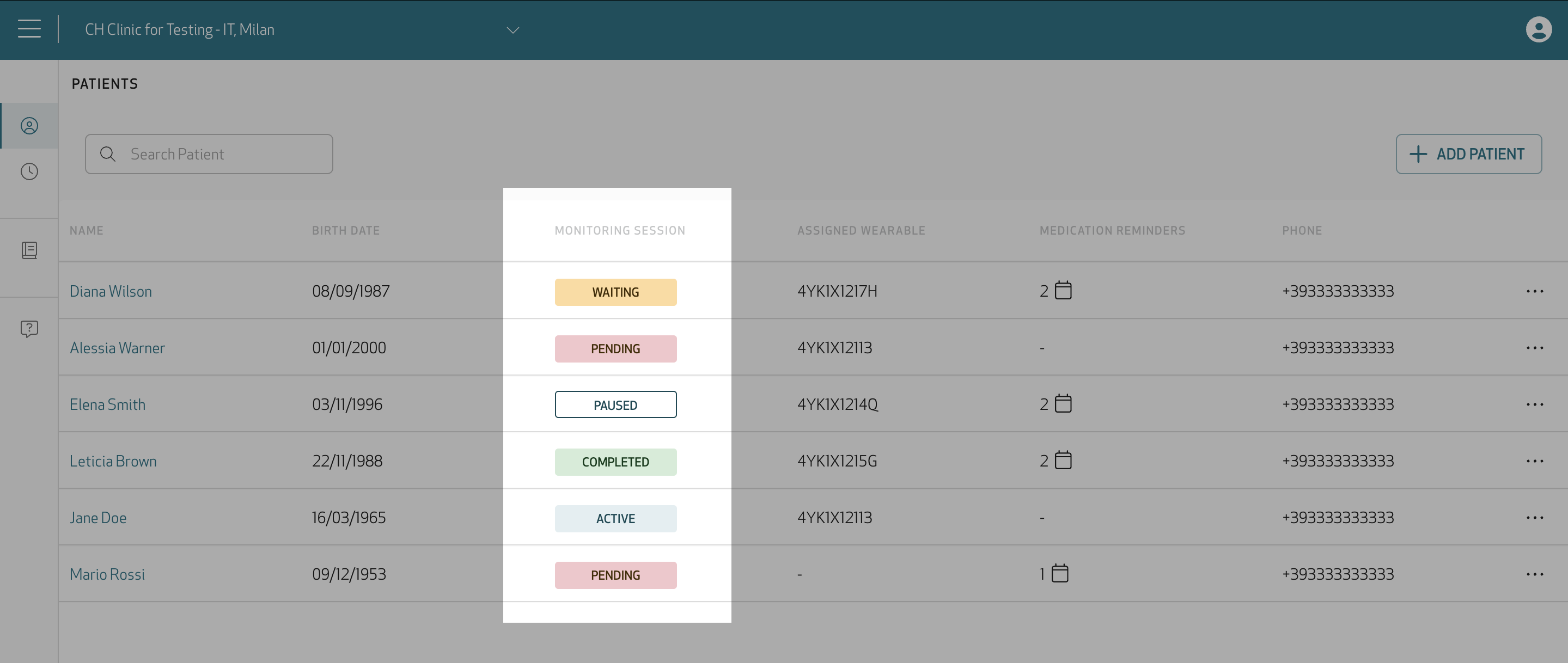Viewport: 1568px width, 663px height.
Task: Click the WAITING status badge
Action: point(615,292)
